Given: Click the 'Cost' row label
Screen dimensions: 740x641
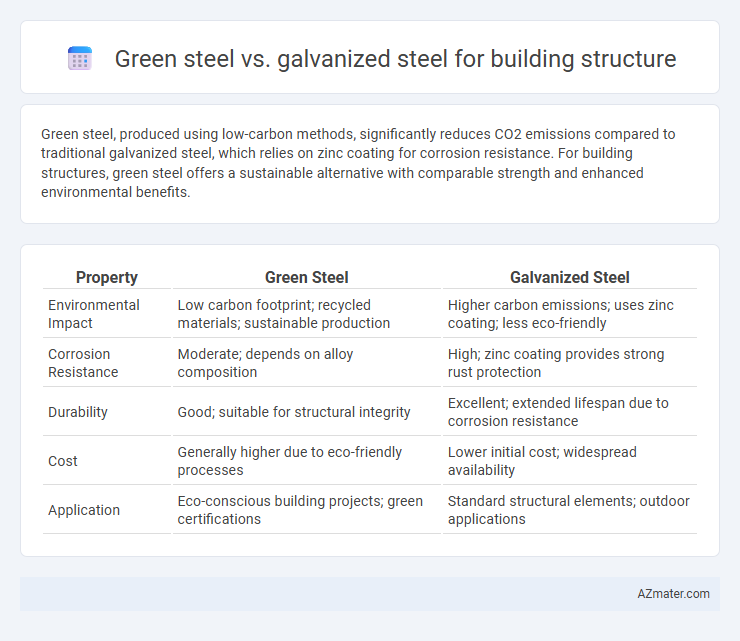Looking at the screenshot, I should point(107,461).
